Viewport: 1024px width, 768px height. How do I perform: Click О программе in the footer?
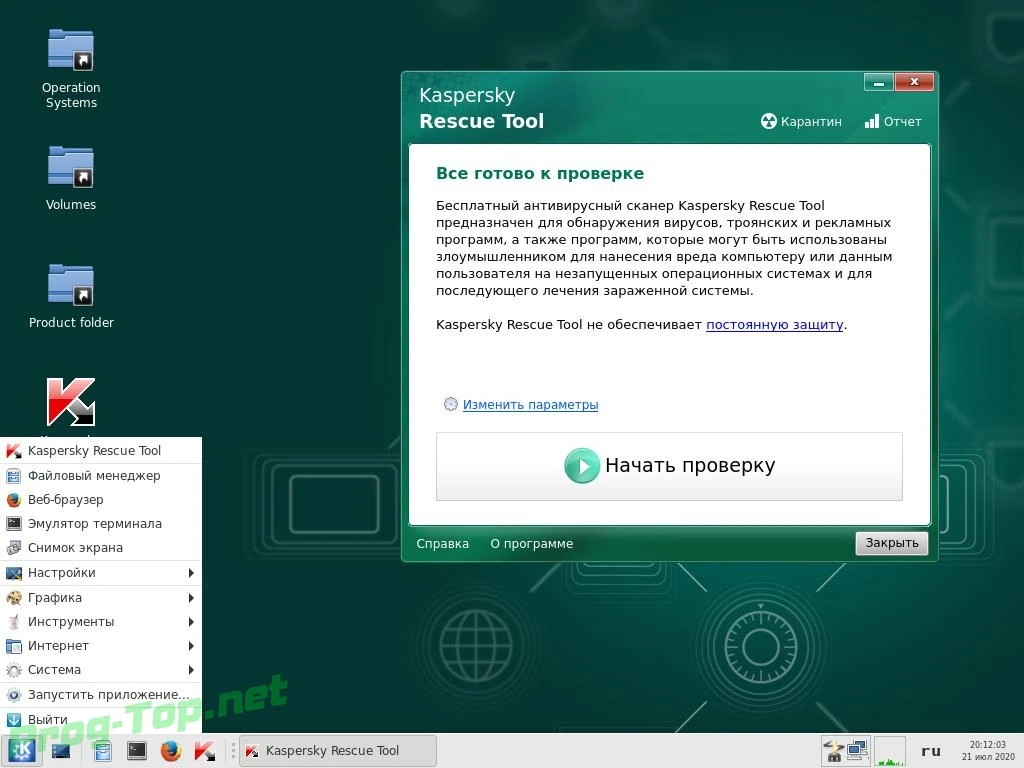(x=532, y=543)
